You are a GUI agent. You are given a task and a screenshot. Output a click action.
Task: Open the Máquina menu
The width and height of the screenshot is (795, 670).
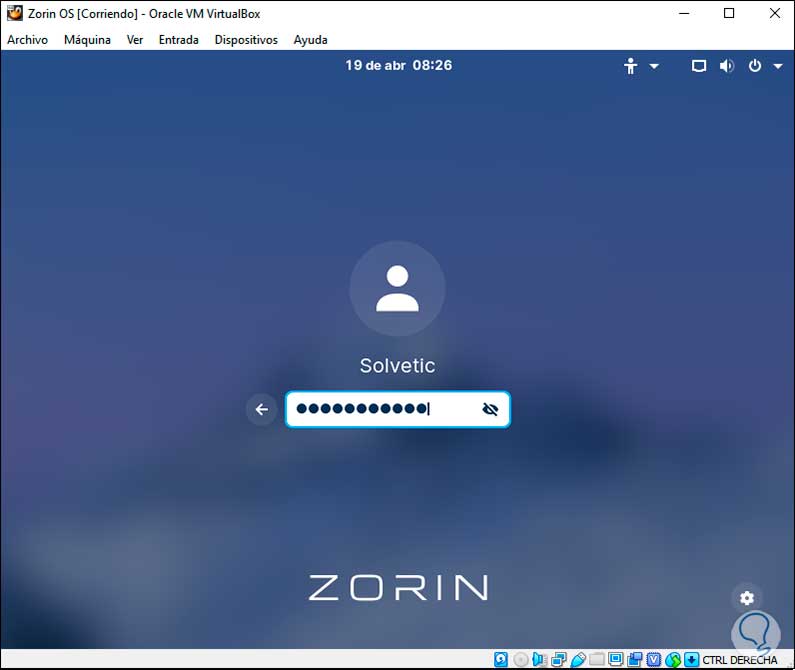tap(87, 40)
